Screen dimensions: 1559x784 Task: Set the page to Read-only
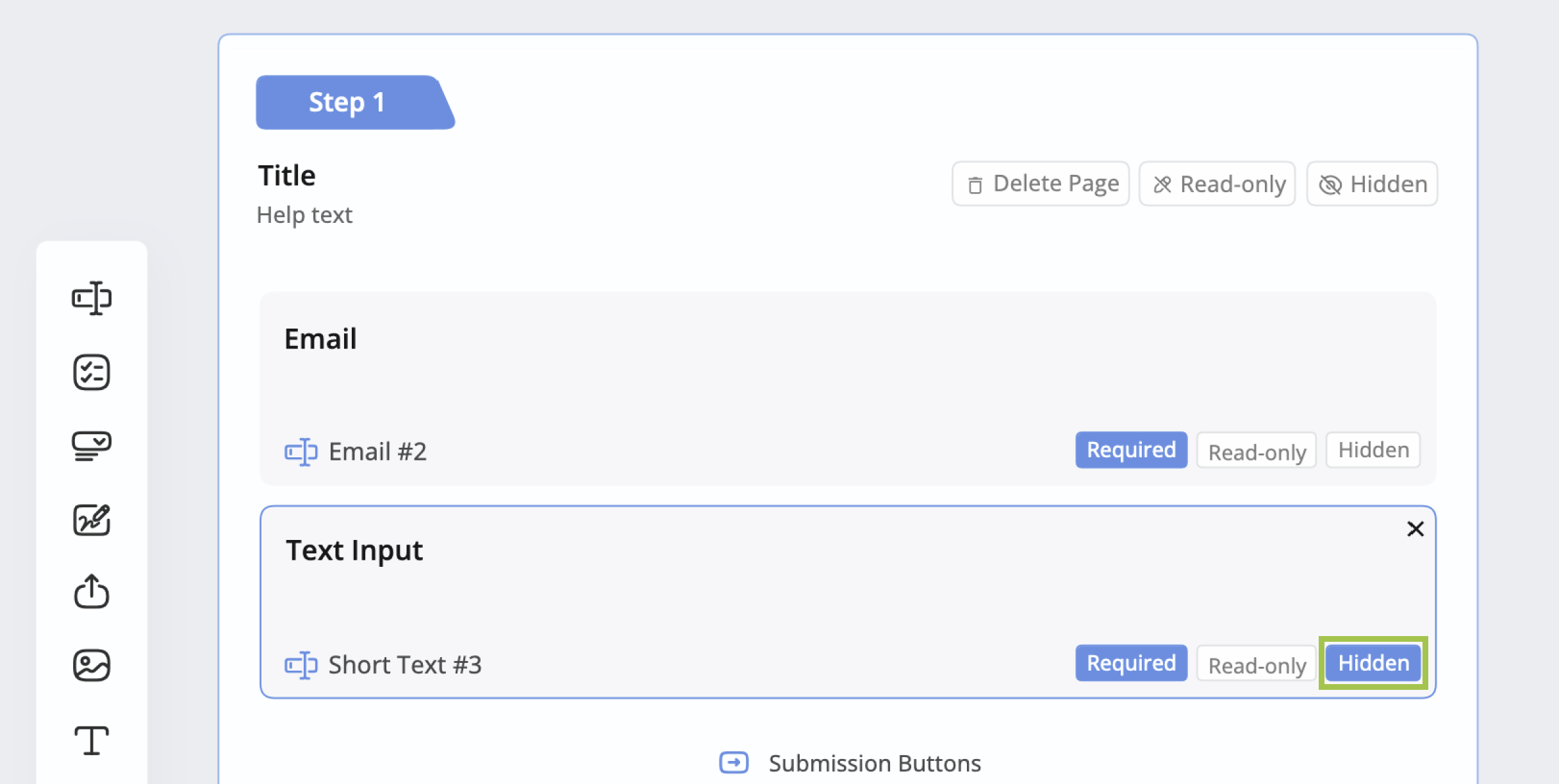(x=1217, y=184)
